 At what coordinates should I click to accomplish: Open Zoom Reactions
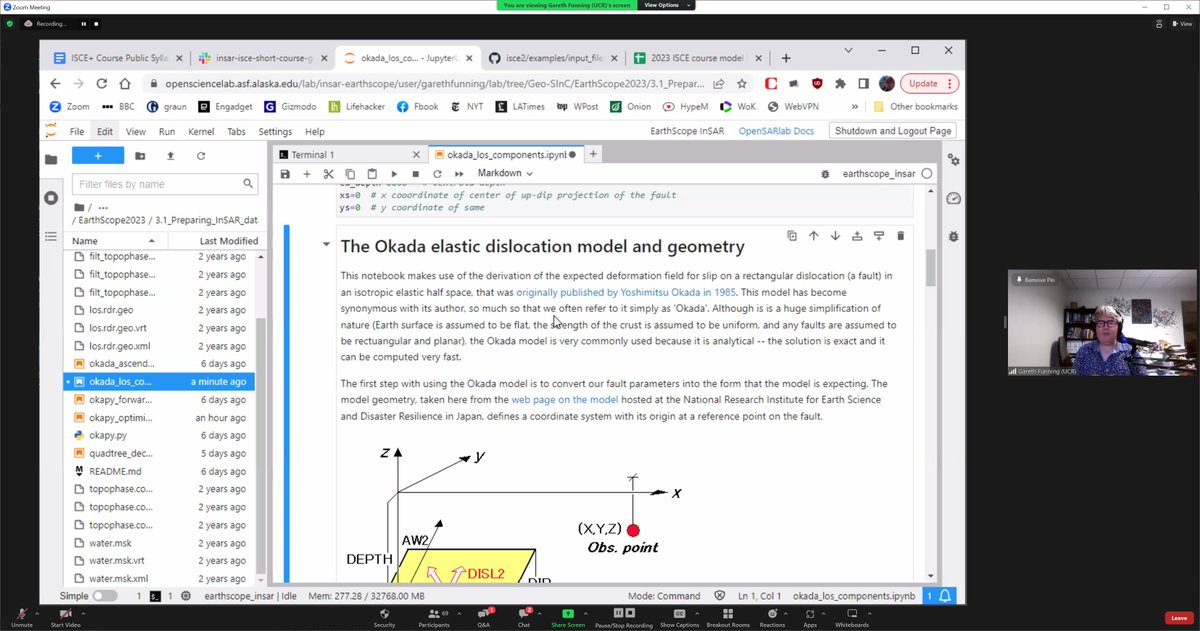coord(772,616)
